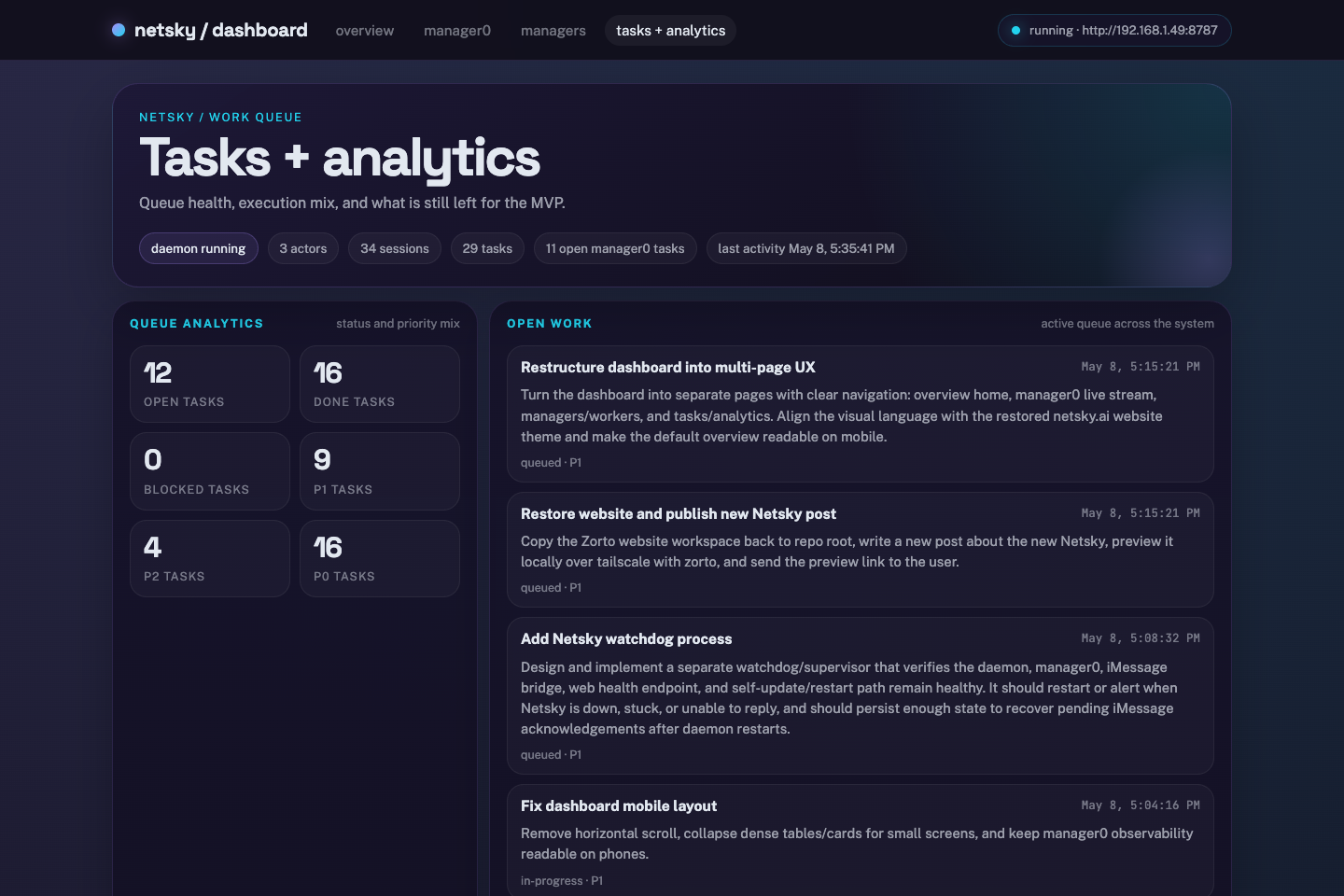Click the daemon running pill
1344x896 pixels.
click(198, 248)
